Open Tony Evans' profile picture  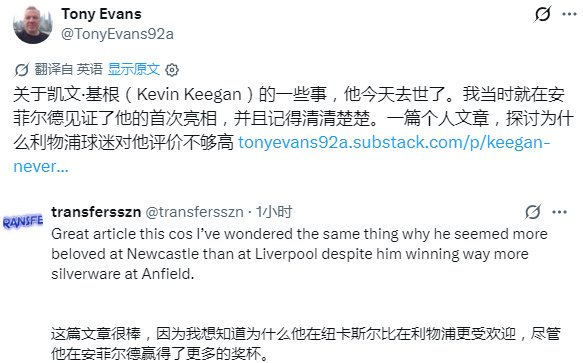pyautogui.click(x=33, y=25)
